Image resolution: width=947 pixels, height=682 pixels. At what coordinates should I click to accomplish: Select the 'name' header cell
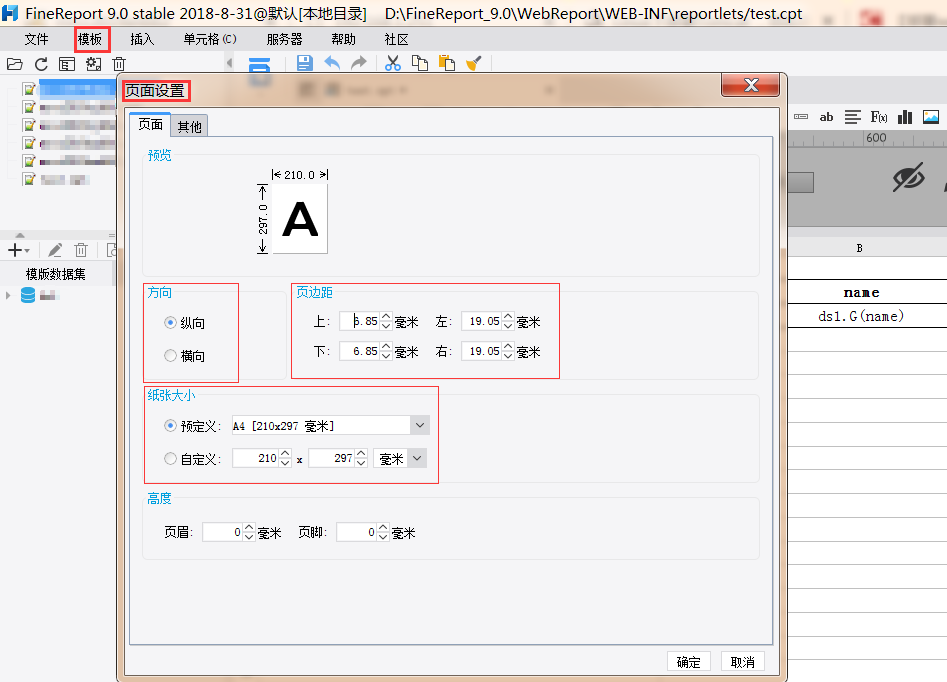(x=861, y=292)
